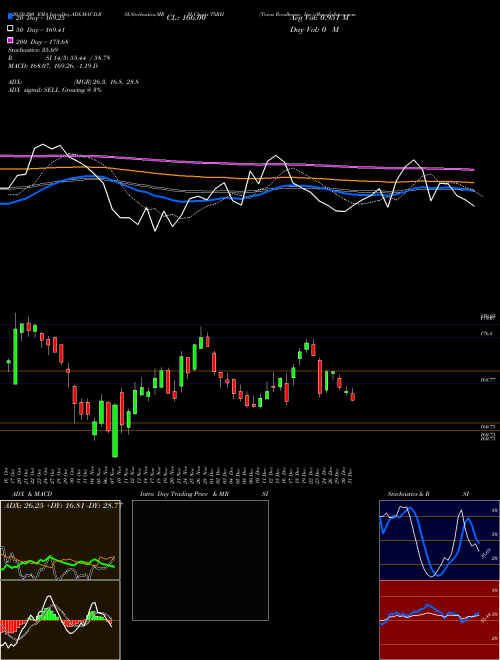Open the red RSI mini chart

tap(439, 620)
